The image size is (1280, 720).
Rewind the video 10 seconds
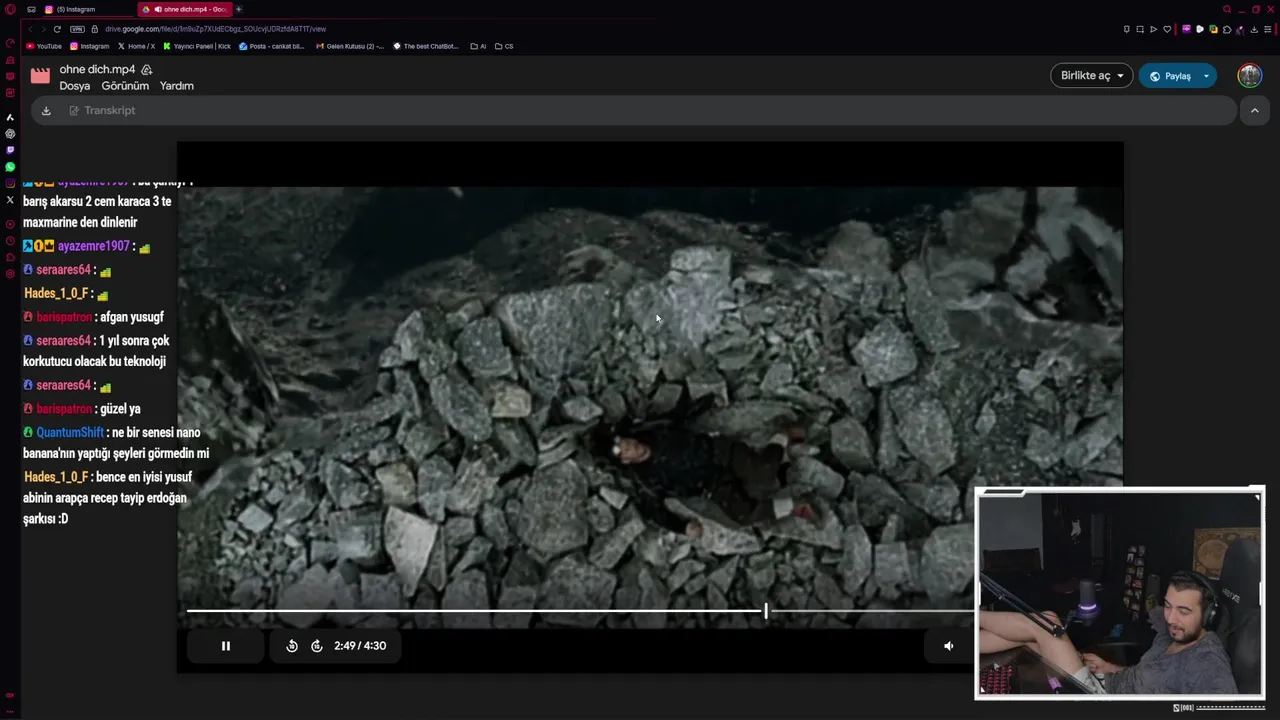pyautogui.click(x=292, y=646)
